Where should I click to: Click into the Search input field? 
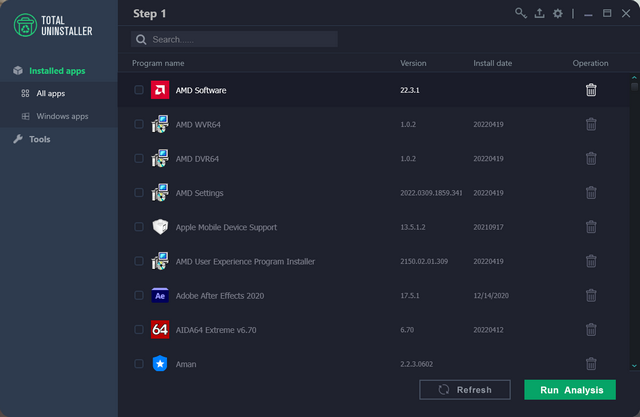(240, 39)
